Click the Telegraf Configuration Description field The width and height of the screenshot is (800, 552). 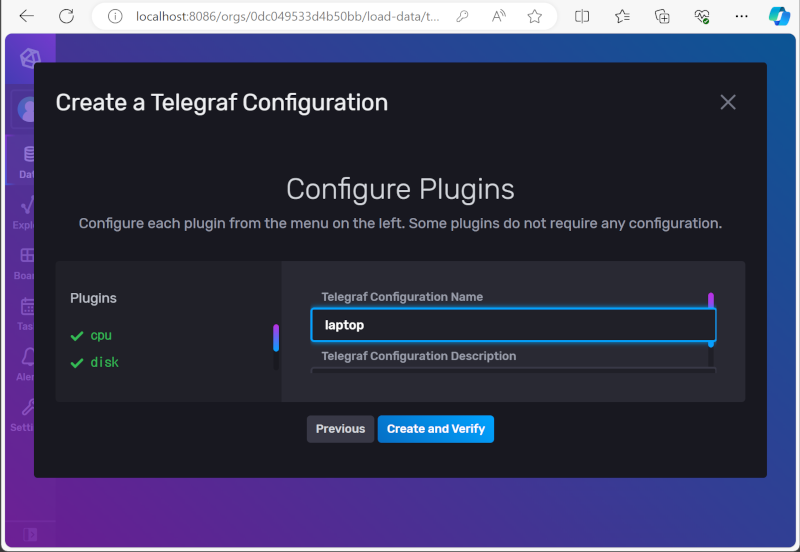pos(513,370)
